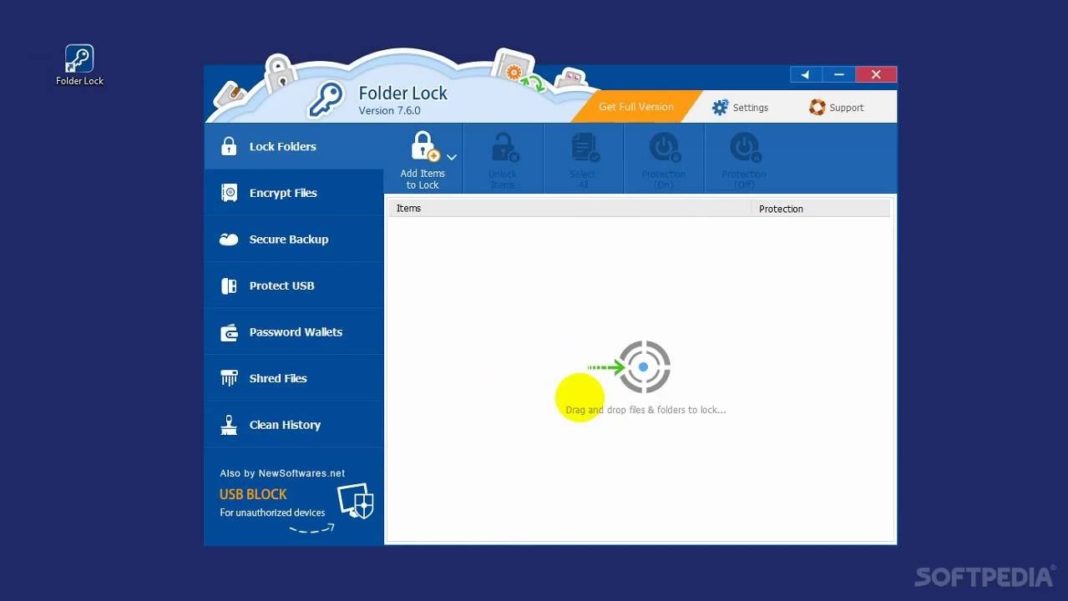Image resolution: width=1068 pixels, height=601 pixels.
Task: Click the Protection column header
Action: [x=781, y=208]
